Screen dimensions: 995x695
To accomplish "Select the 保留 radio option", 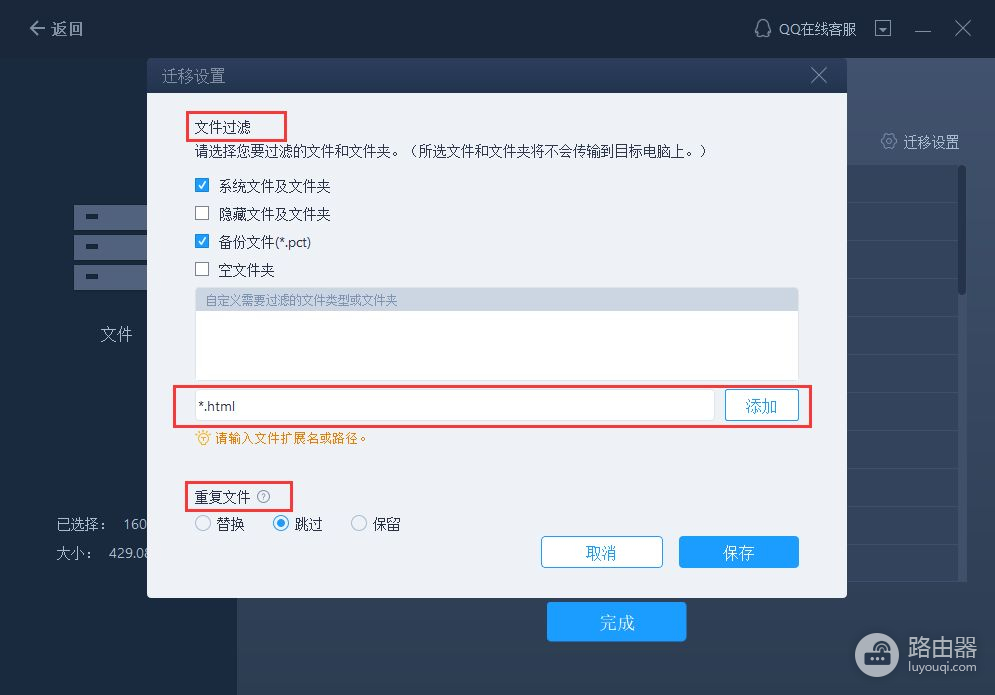I will tap(359, 523).
